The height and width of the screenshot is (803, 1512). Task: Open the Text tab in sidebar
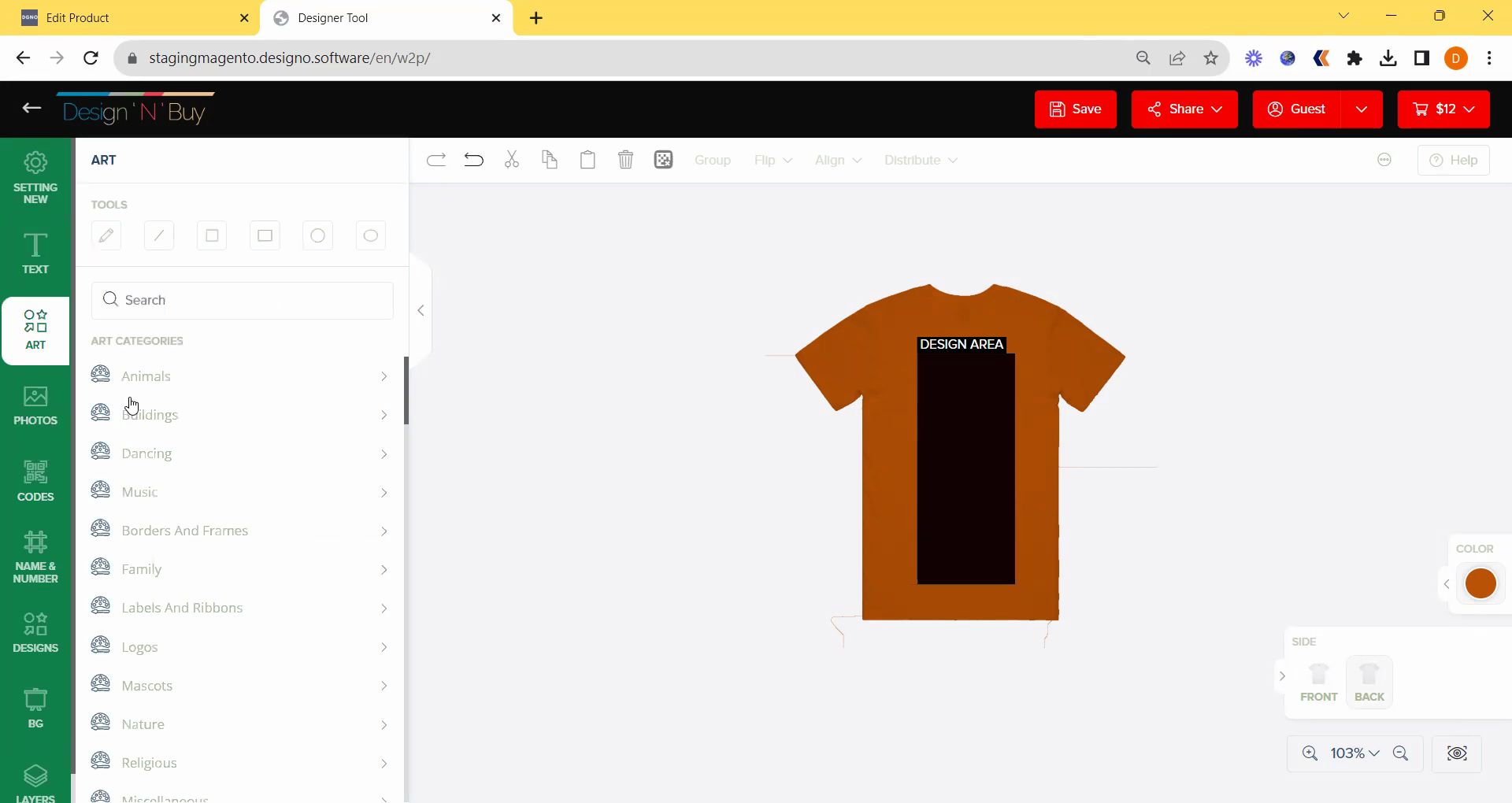35,253
